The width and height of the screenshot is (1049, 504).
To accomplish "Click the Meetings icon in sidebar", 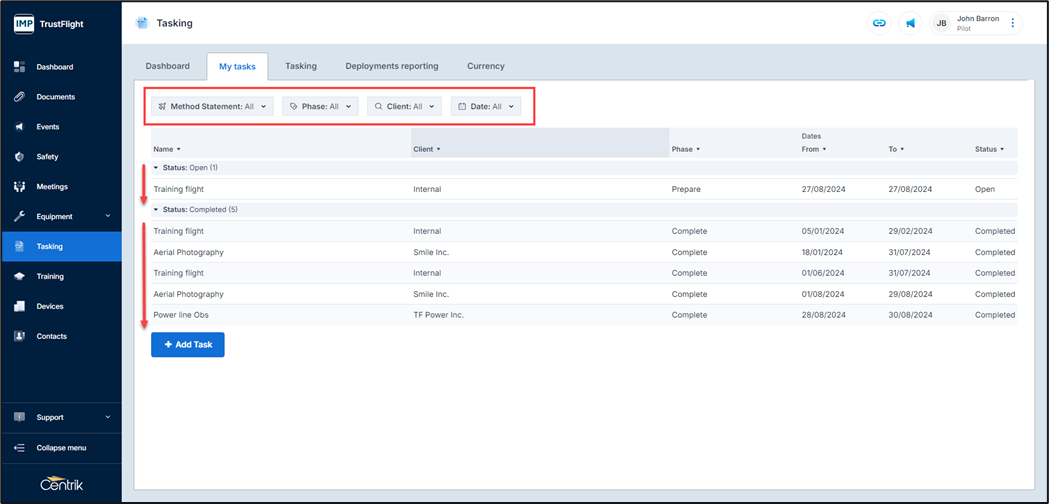I will tap(19, 187).
